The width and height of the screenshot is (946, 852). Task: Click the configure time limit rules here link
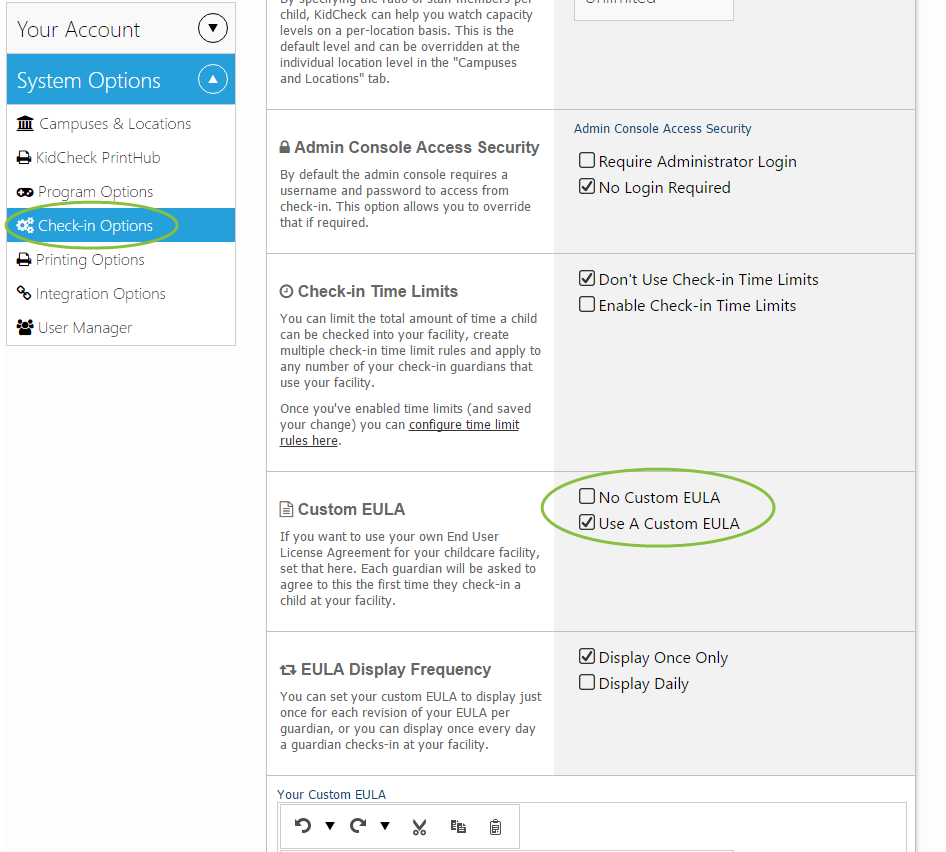[463, 424]
